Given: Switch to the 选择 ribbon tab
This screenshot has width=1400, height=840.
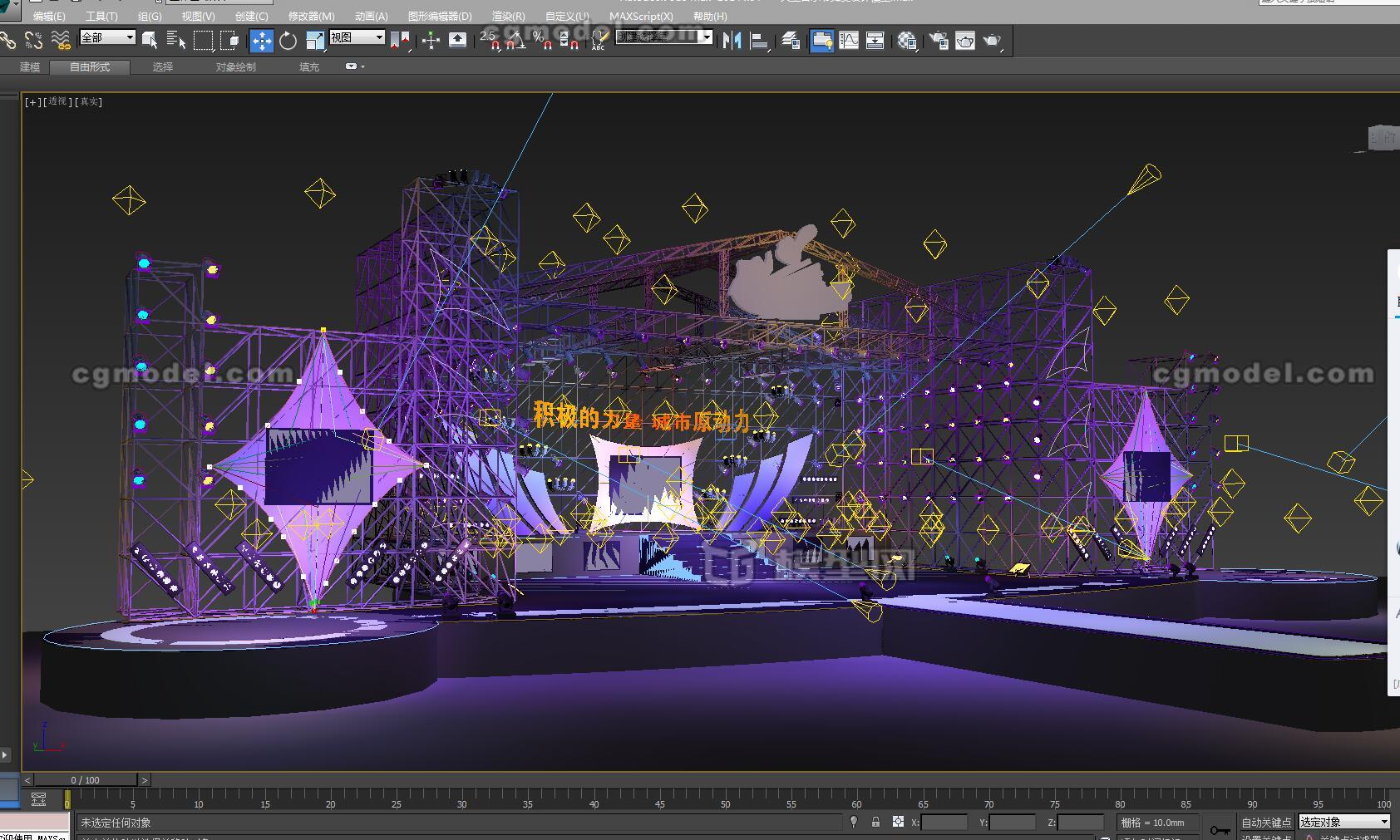Looking at the screenshot, I should coord(163,67).
